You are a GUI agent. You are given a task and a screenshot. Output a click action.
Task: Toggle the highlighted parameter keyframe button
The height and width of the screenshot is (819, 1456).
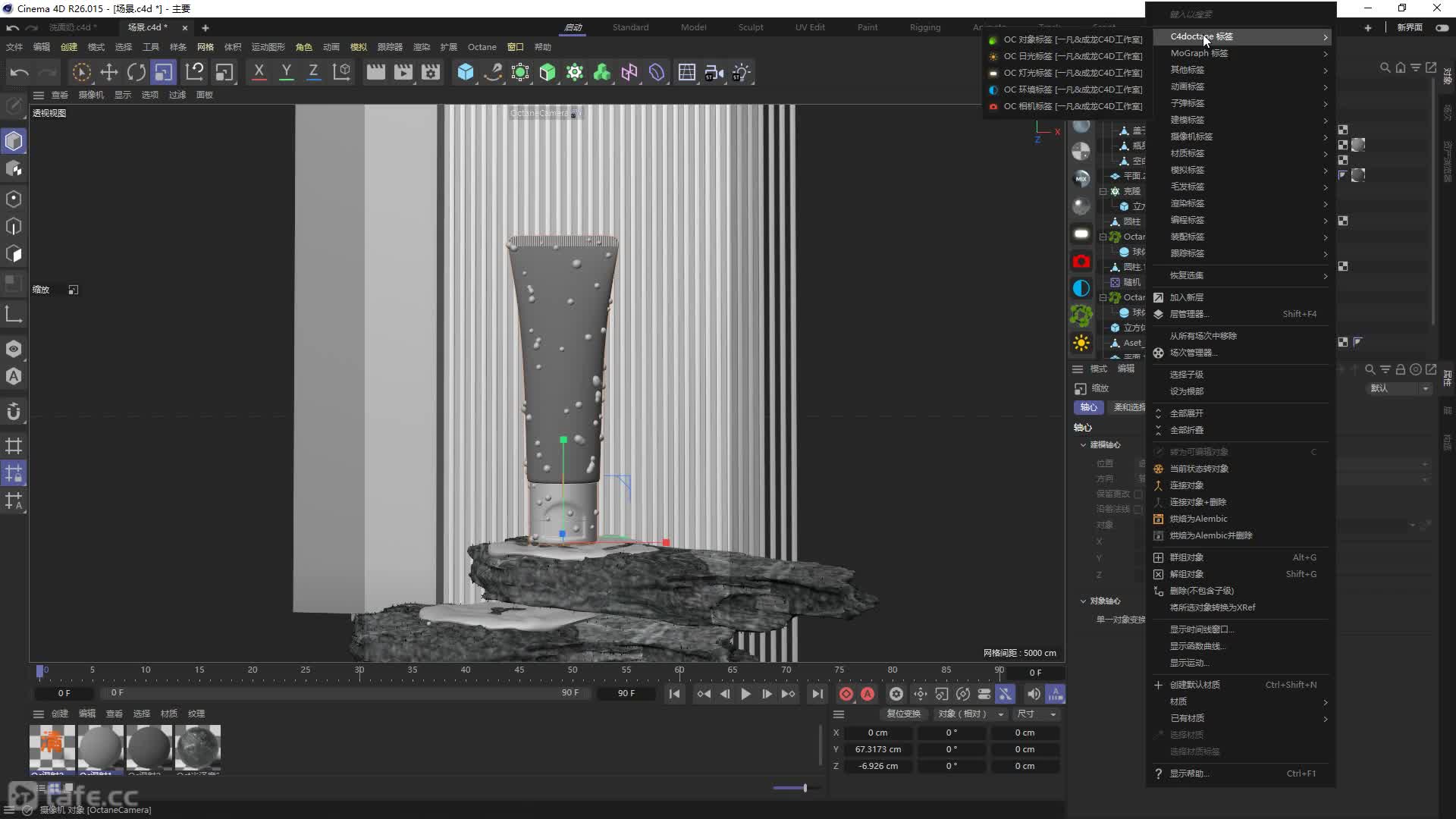[1005, 694]
